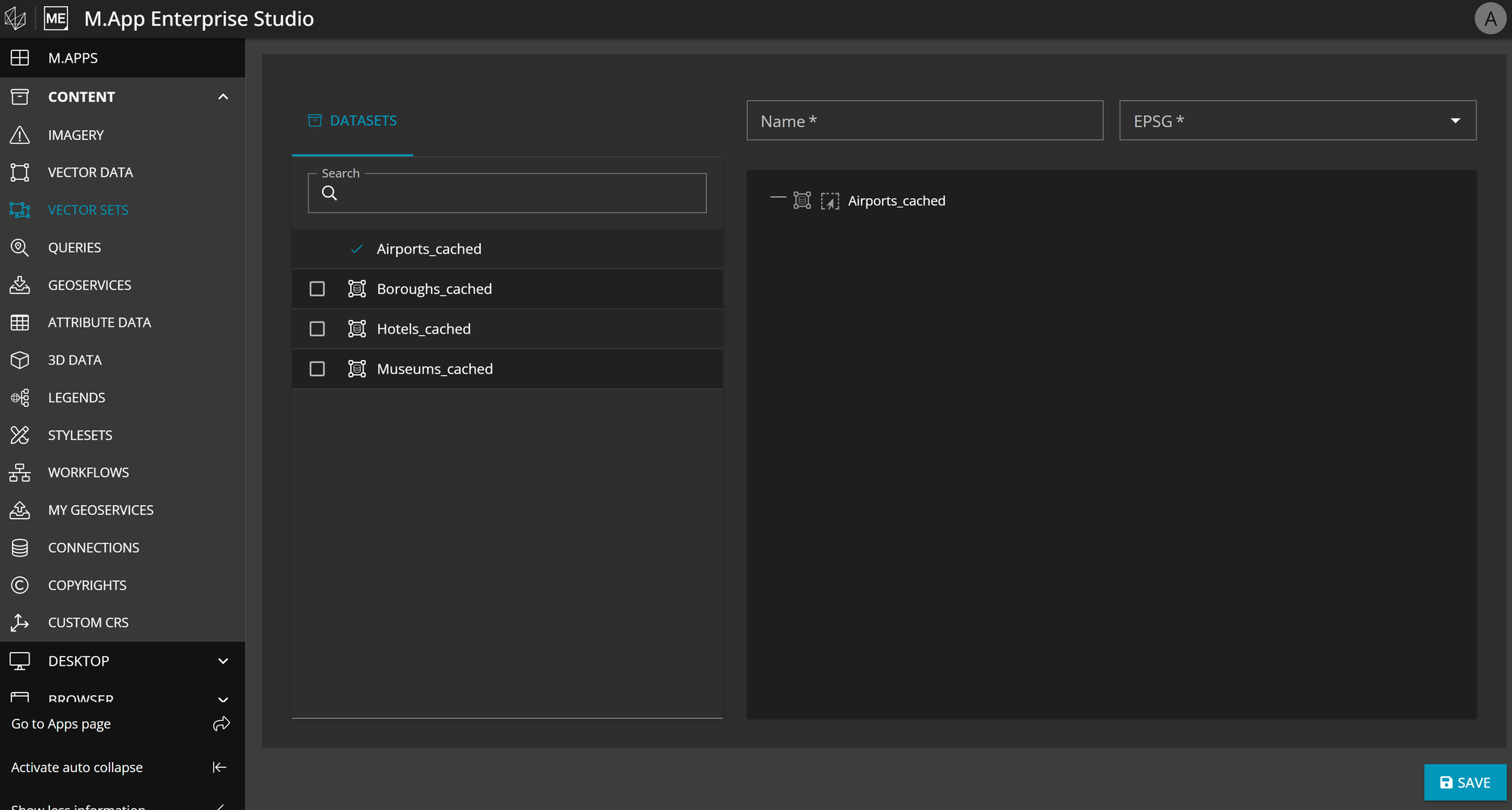
Task: Open COPYRIGHTS page
Action: (87, 585)
